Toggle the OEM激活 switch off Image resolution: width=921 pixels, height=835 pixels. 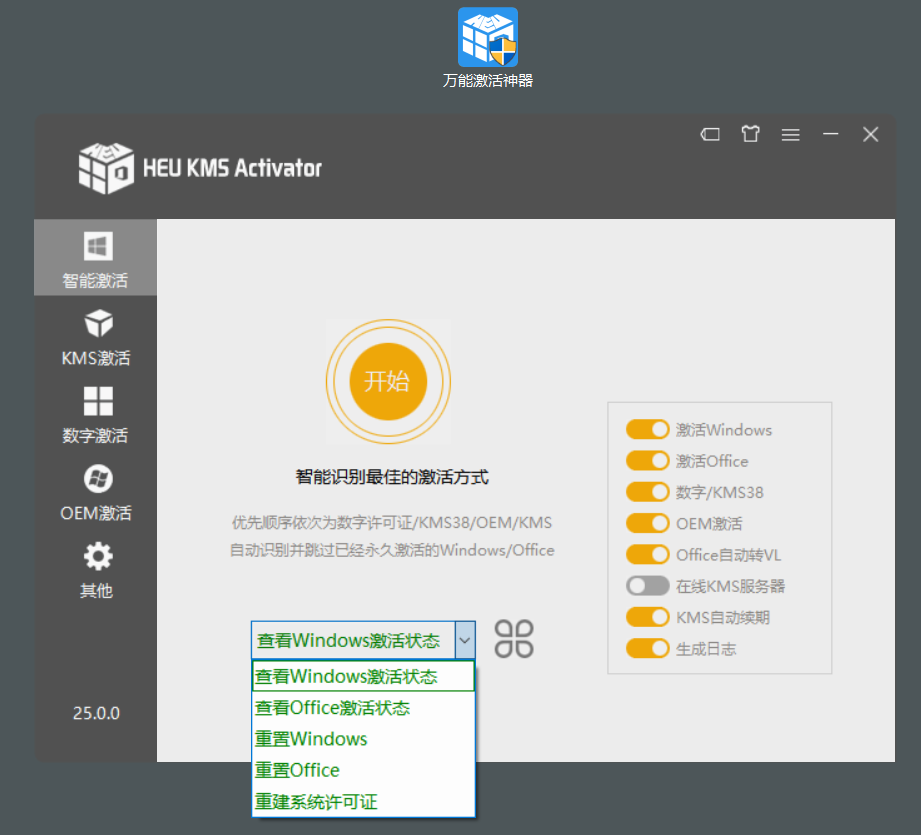pyautogui.click(x=647, y=523)
